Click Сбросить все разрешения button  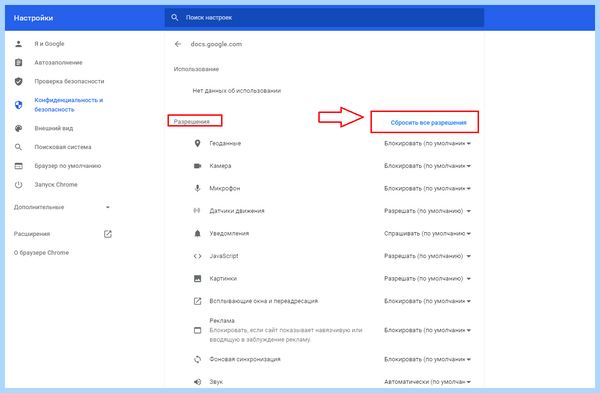429,123
